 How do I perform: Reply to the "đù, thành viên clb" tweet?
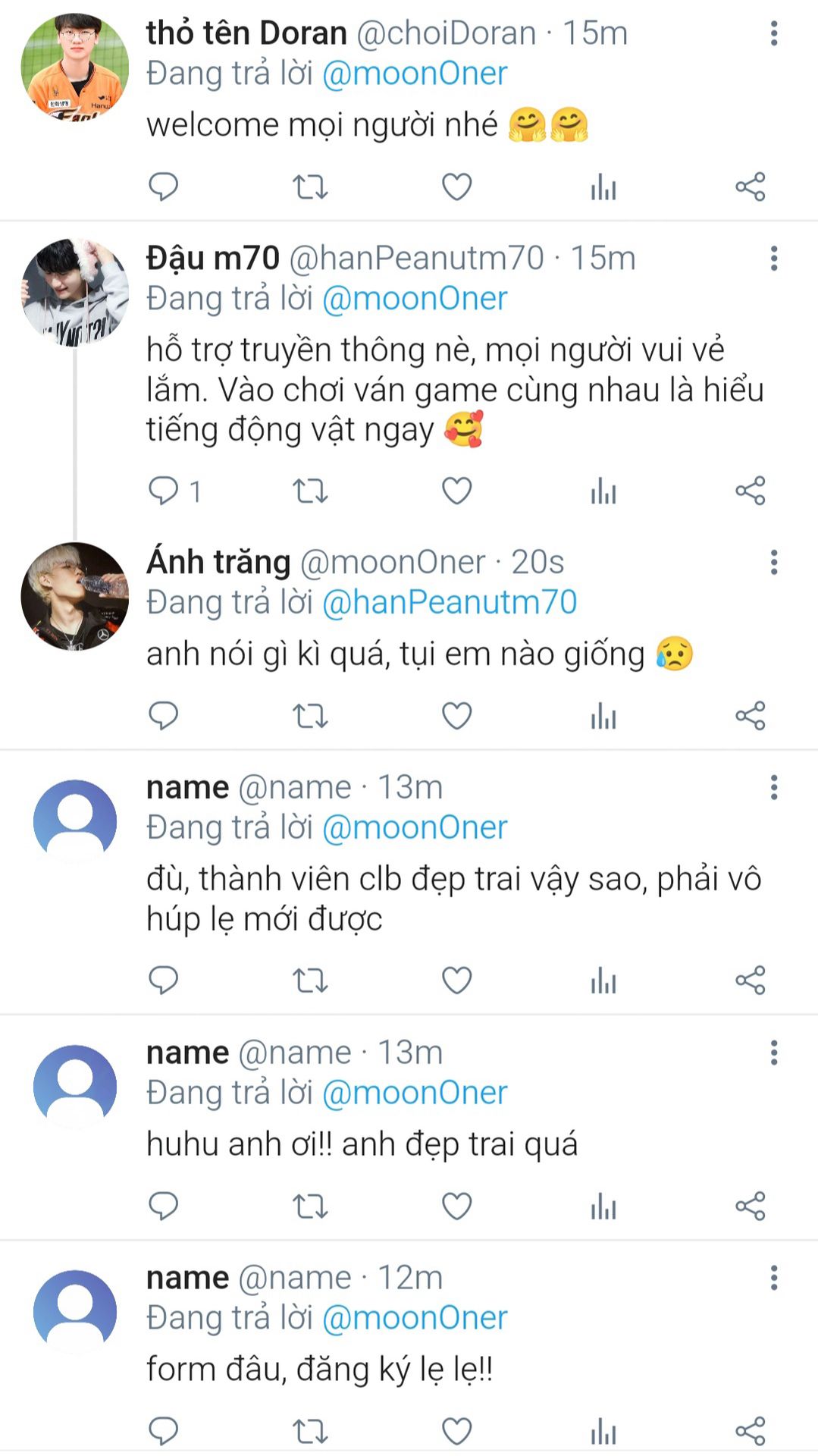[164, 980]
